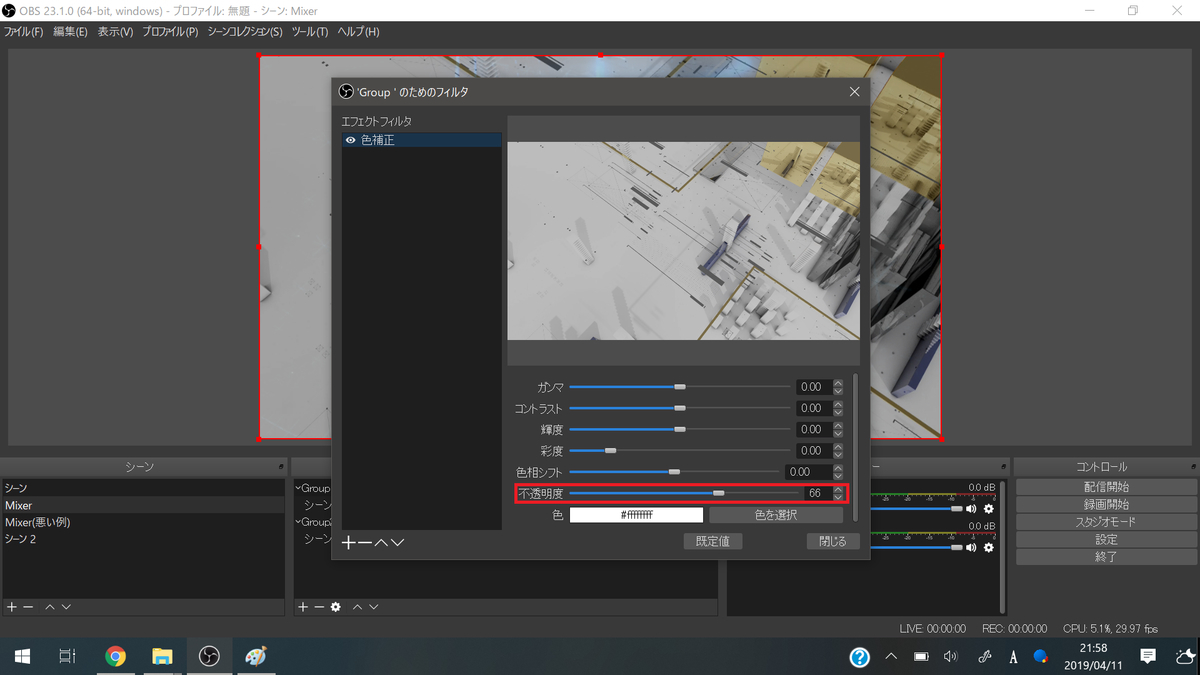Open the Paint app from the taskbar
The image size is (1200, 675).
(256, 656)
